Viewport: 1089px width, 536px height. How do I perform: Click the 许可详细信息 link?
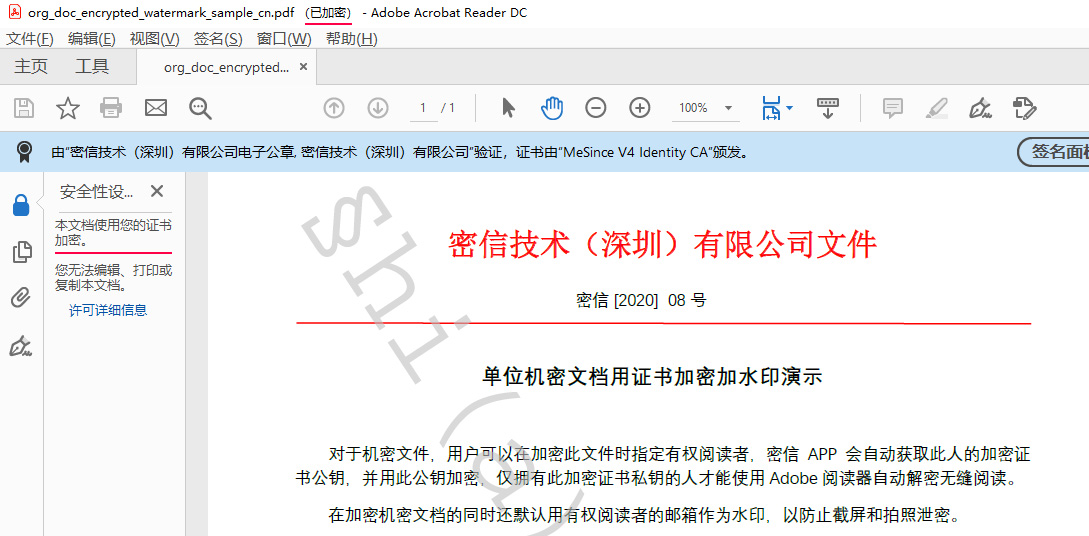click(108, 310)
